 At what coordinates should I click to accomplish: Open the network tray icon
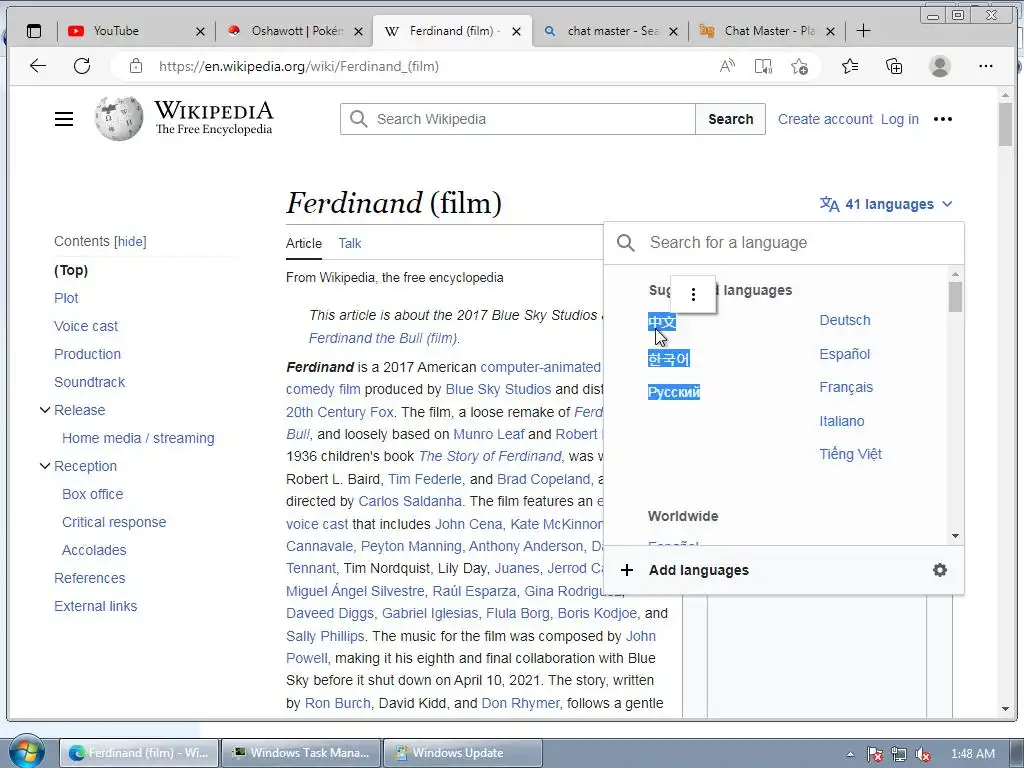[x=899, y=754]
